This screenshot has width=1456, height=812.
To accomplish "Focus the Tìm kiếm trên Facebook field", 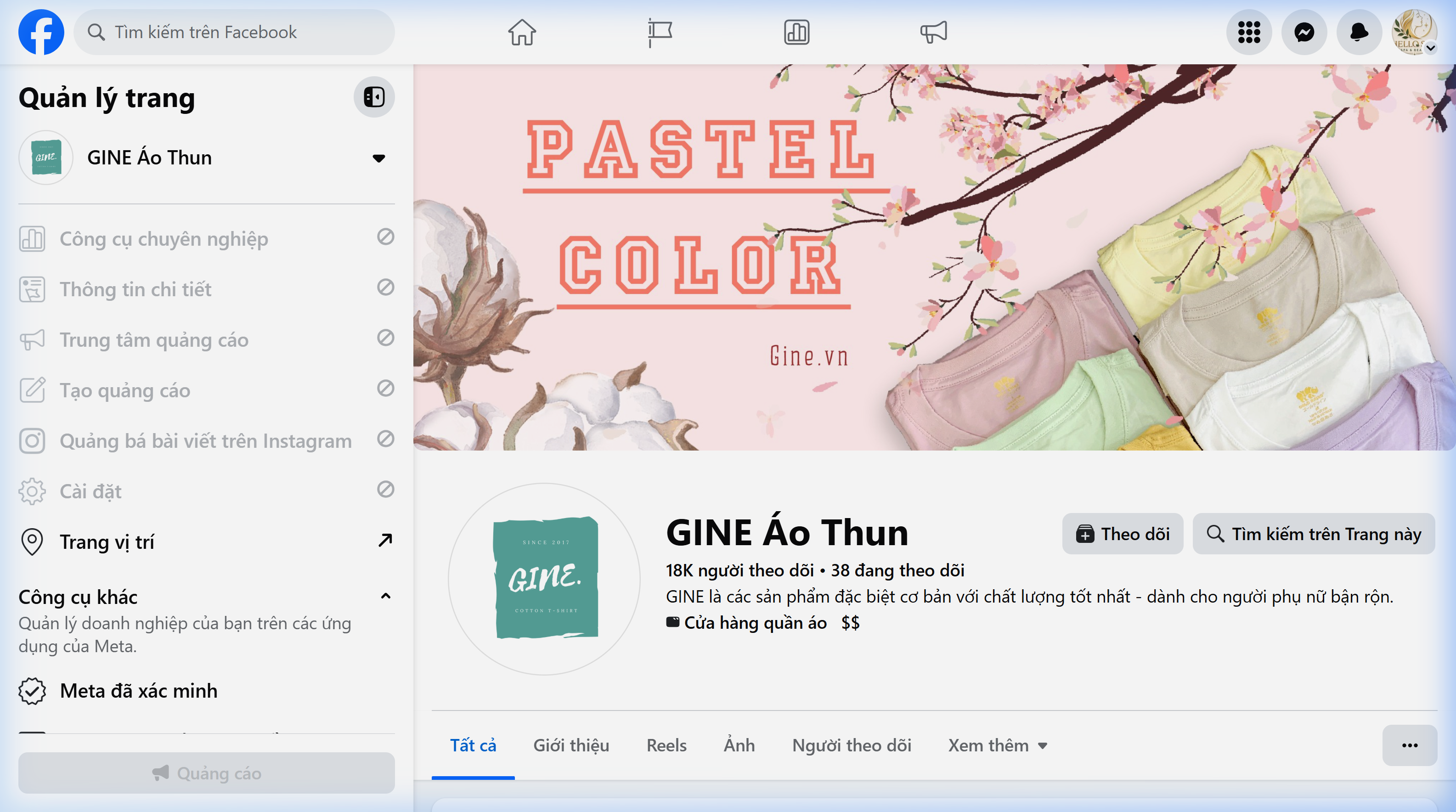I will [235, 32].
